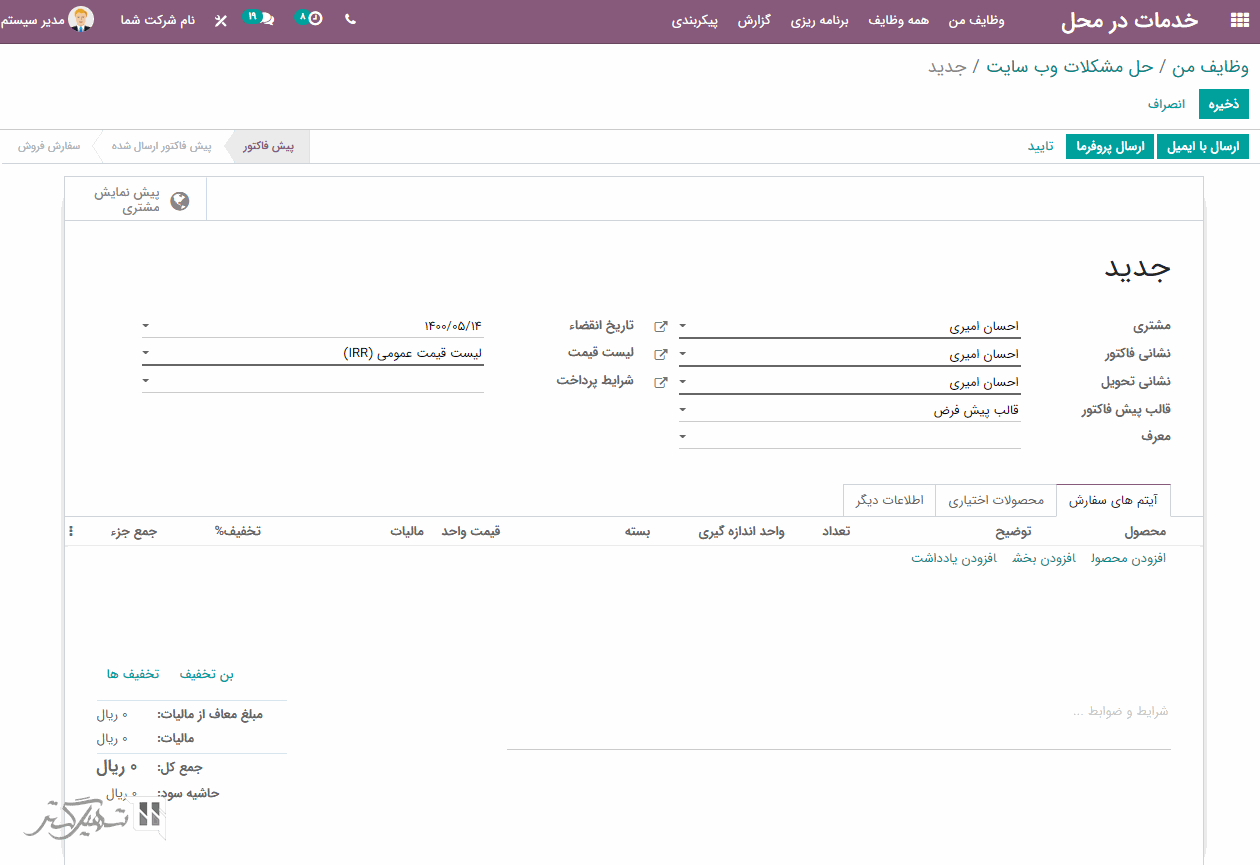Switch to the محصولات اختیاری tab
The image size is (1260, 865).
click(x=995, y=501)
